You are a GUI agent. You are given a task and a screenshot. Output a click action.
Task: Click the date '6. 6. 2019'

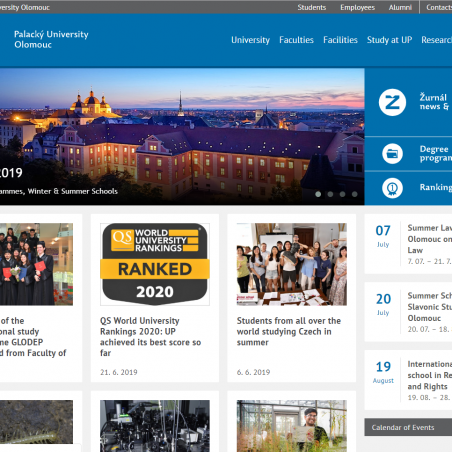[x=253, y=372]
